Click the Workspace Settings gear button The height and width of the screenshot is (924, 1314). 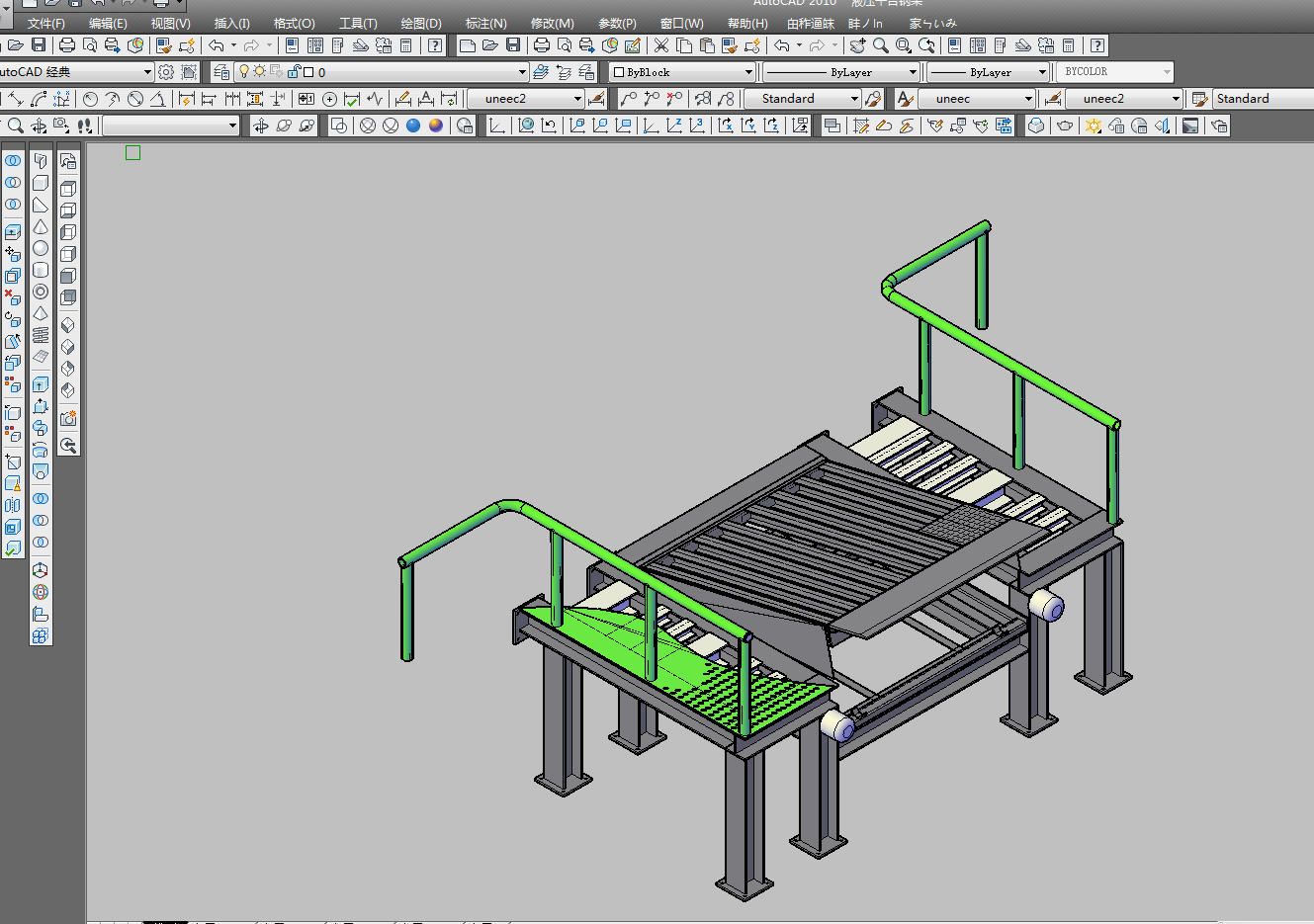point(166,72)
